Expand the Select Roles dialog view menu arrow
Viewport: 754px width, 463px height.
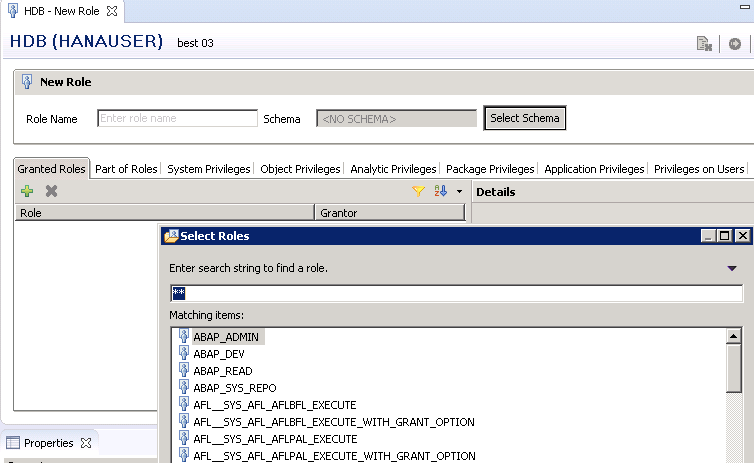733,268
